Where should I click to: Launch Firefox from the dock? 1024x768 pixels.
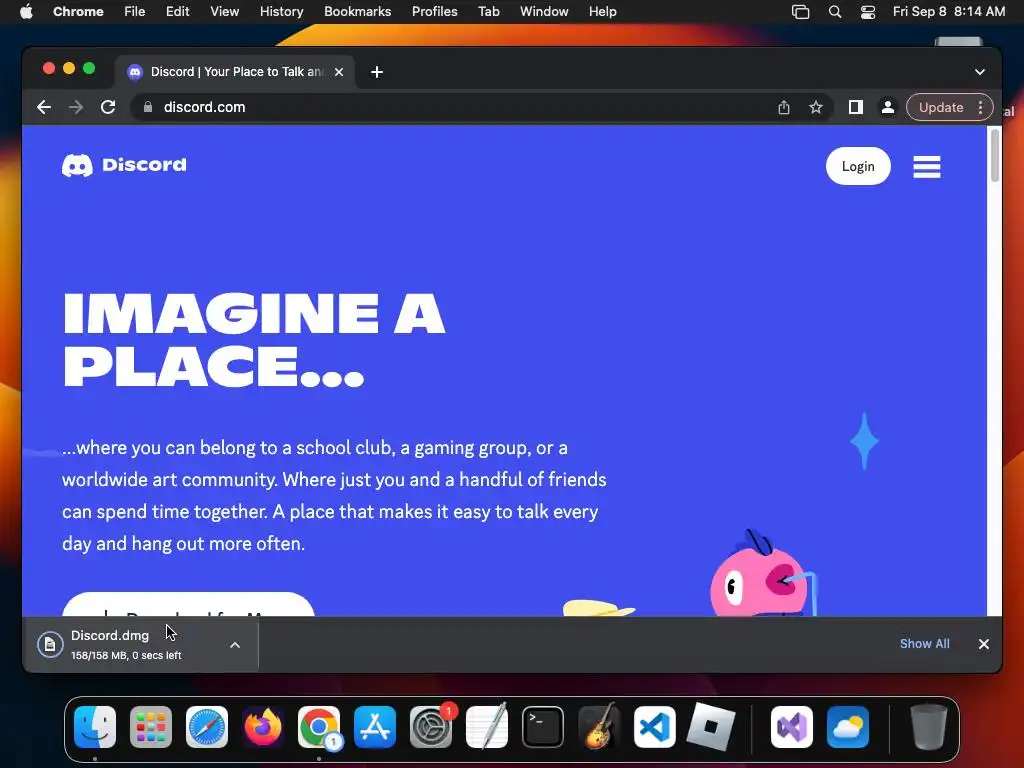click(263, 727)
